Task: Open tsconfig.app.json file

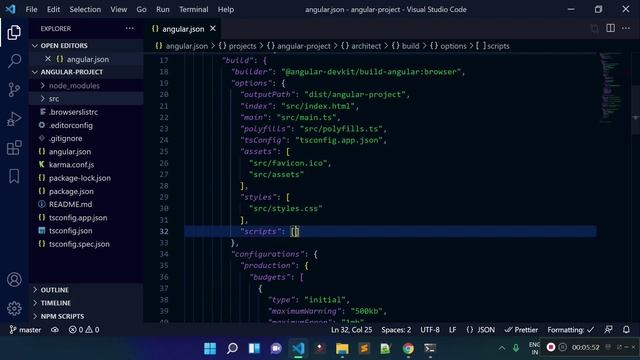Action: (86, 218)
